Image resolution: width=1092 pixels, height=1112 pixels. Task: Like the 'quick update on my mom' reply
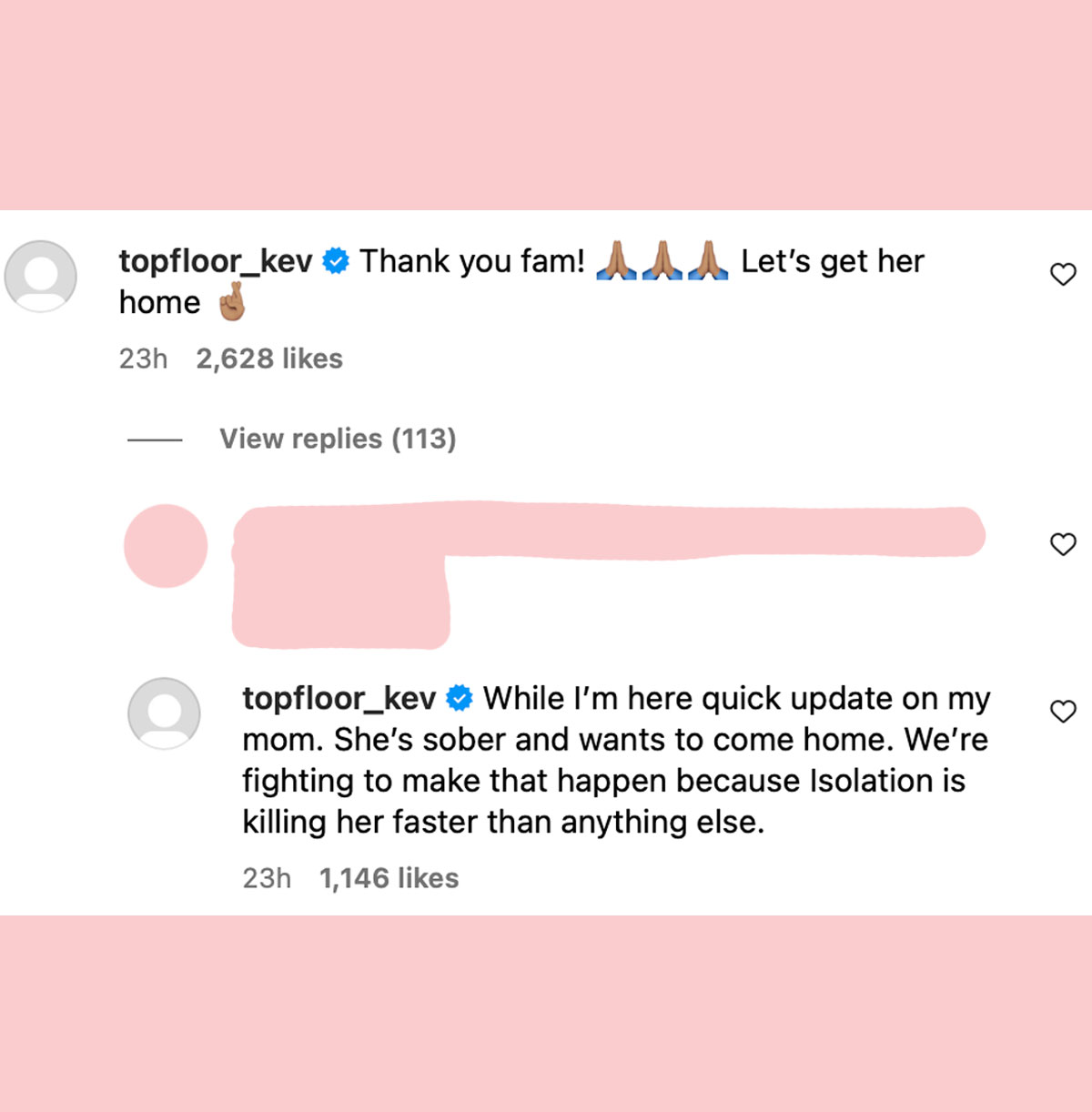click(1063, 711)
